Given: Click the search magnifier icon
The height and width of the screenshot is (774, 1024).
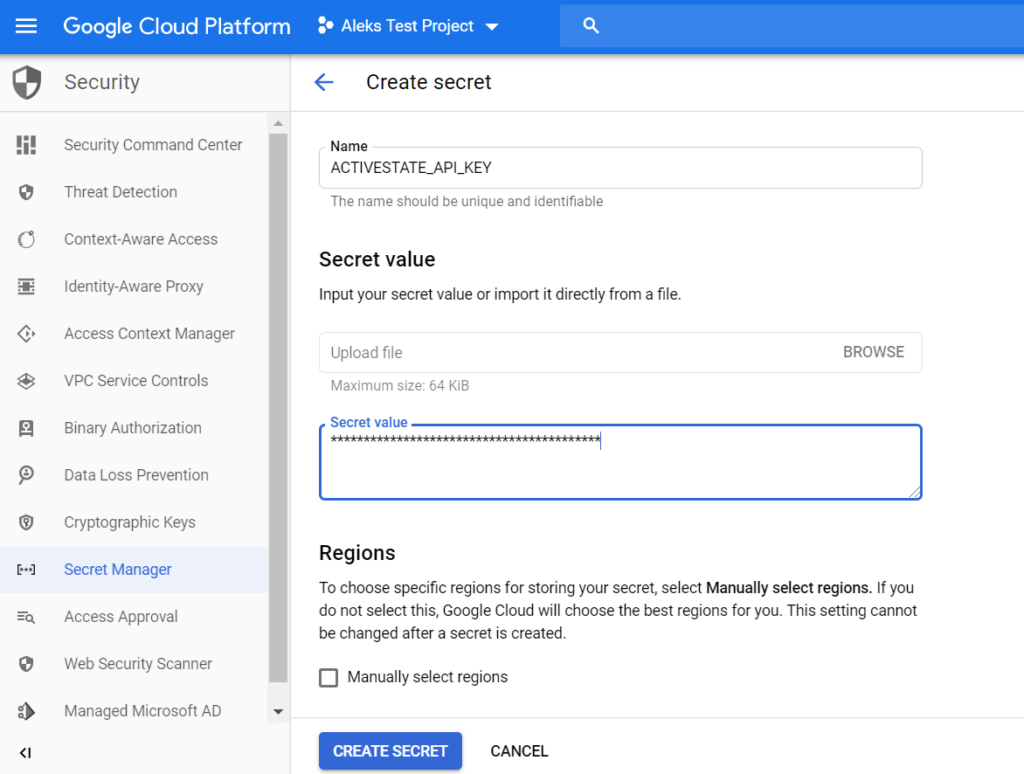Looking at the screenshot, I should pyautogui.click(x=590, y=26).
